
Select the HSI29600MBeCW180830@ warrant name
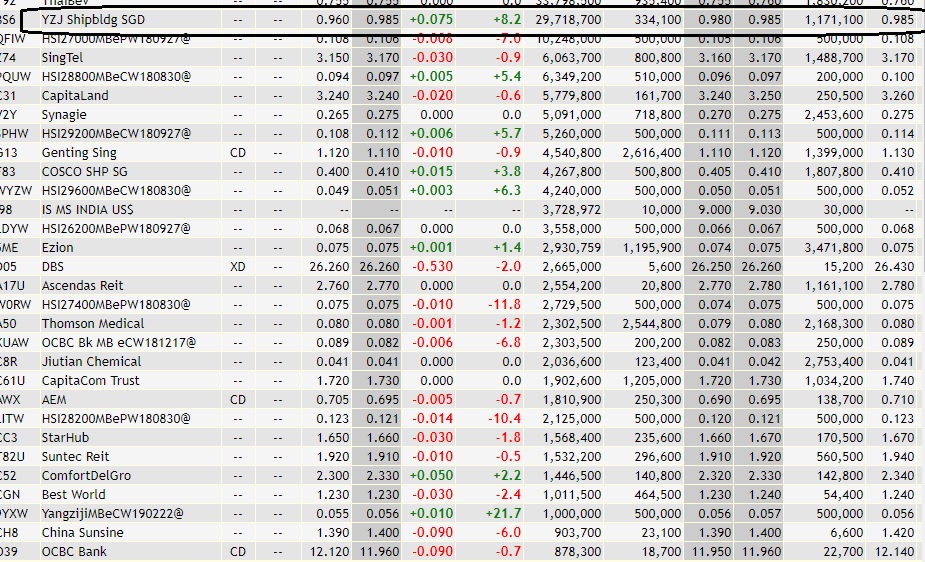click(x=116, y=190)
